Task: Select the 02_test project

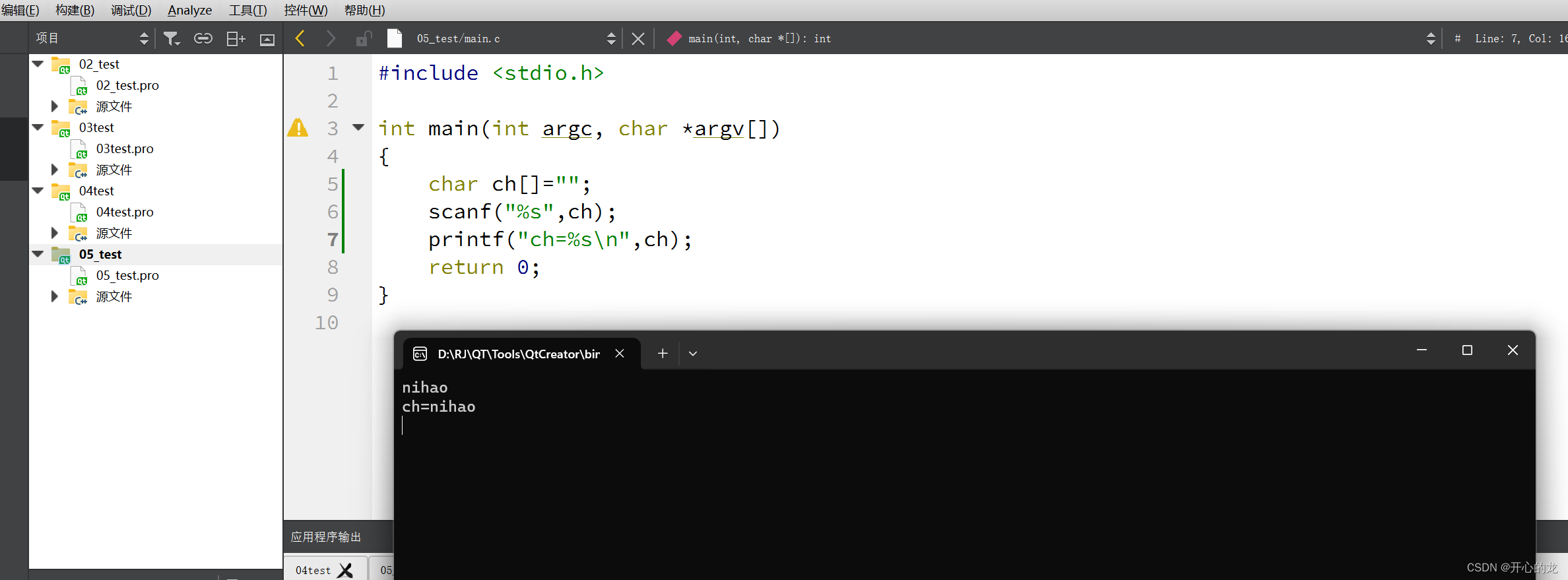Action: point(99,64)
